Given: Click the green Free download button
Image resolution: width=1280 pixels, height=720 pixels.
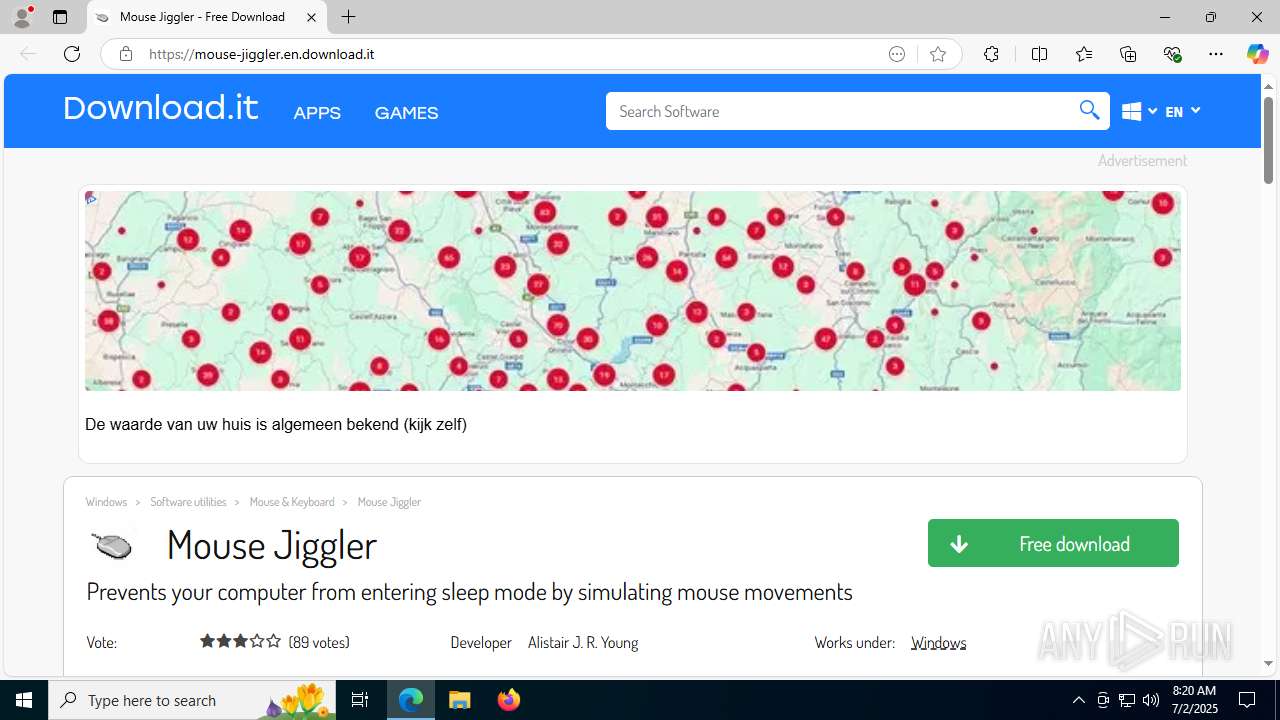Looking at the screenshot, I should coord(1053,543).
